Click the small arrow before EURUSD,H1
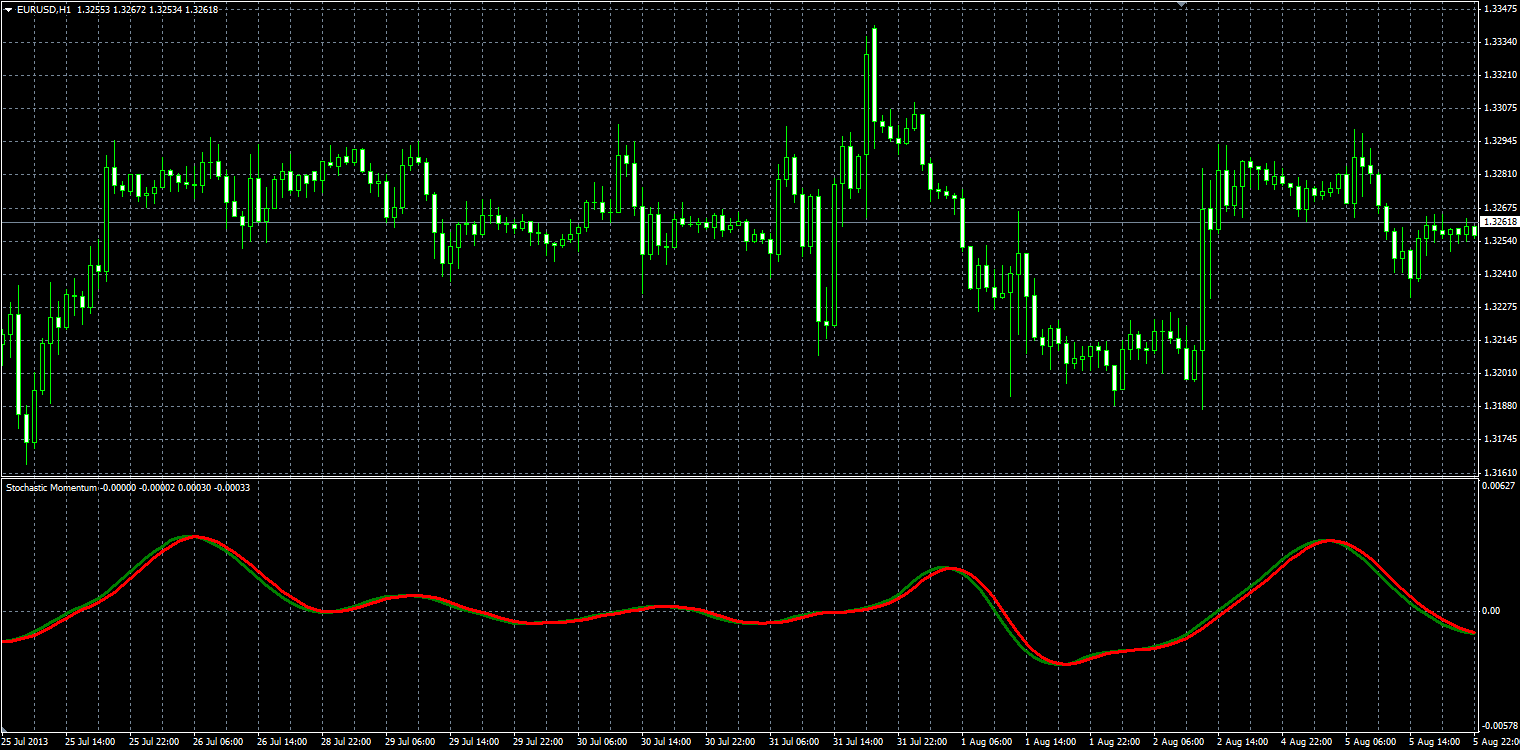1520x750 pixels. [8, 9]
